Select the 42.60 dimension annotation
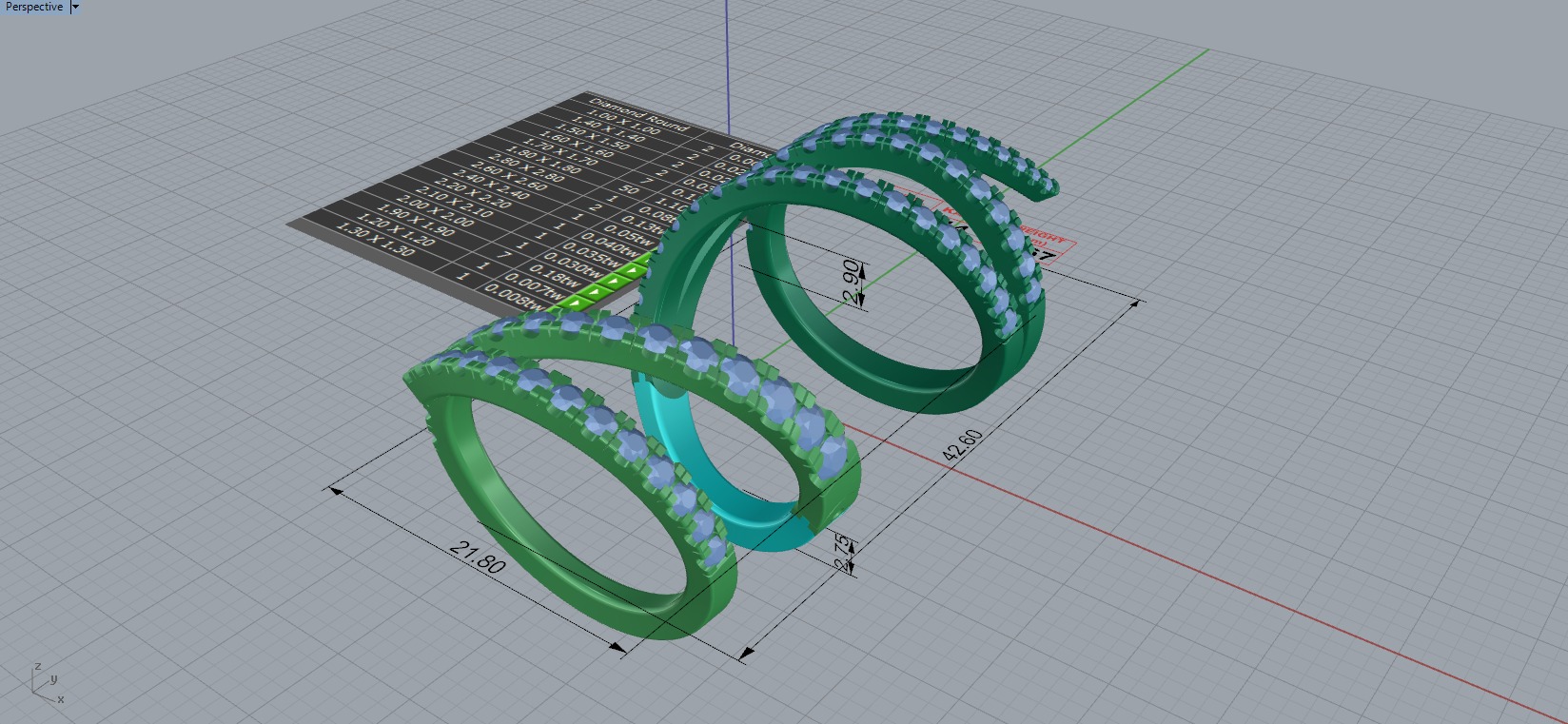Image resolution: width=1568 pixels, height=724 pixels. (x=962, y=445)
